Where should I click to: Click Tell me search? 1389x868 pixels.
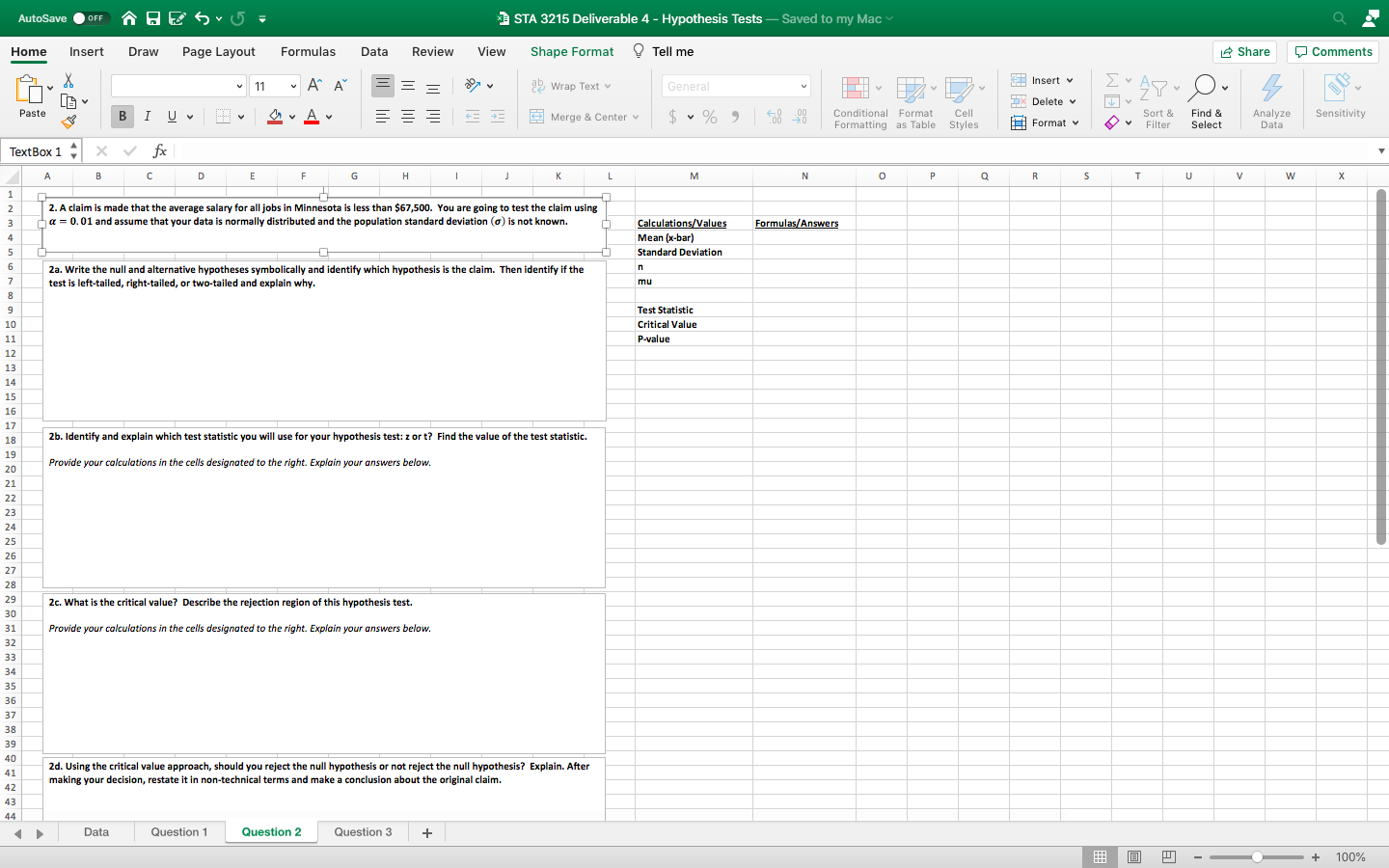[664, 52]
